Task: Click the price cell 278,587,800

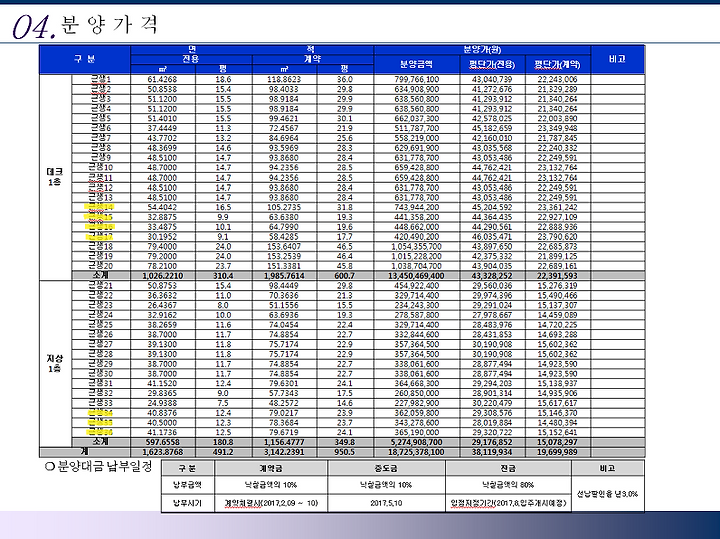Action: (416, 315)
